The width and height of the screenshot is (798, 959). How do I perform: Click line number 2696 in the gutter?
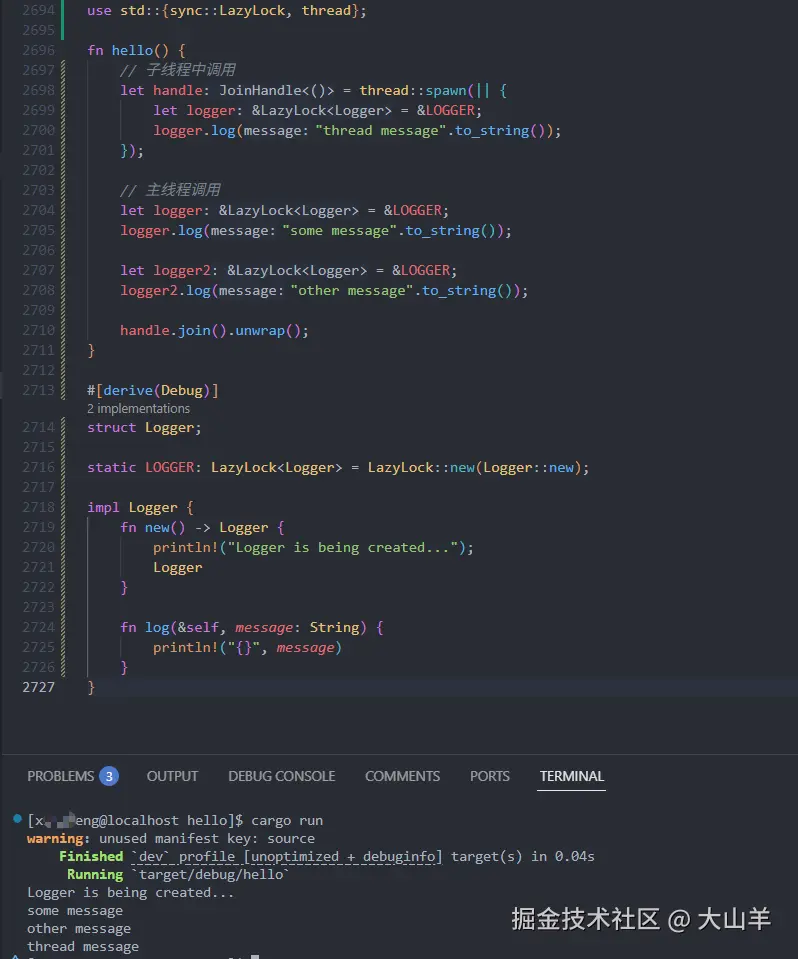coord(37,50)
